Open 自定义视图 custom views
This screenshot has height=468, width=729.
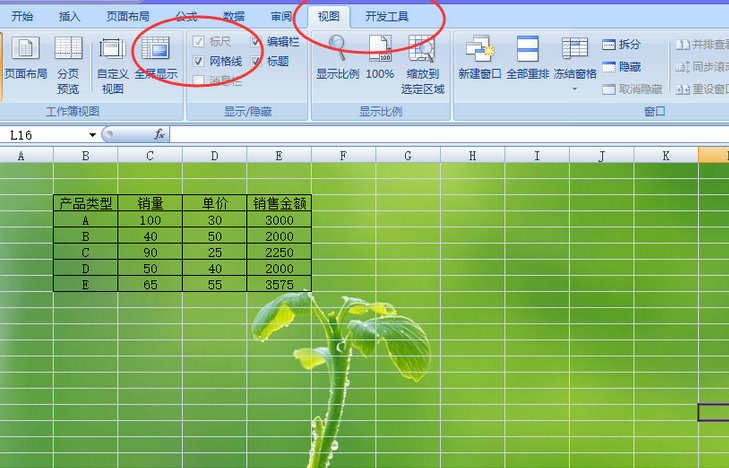coord(112,64)
